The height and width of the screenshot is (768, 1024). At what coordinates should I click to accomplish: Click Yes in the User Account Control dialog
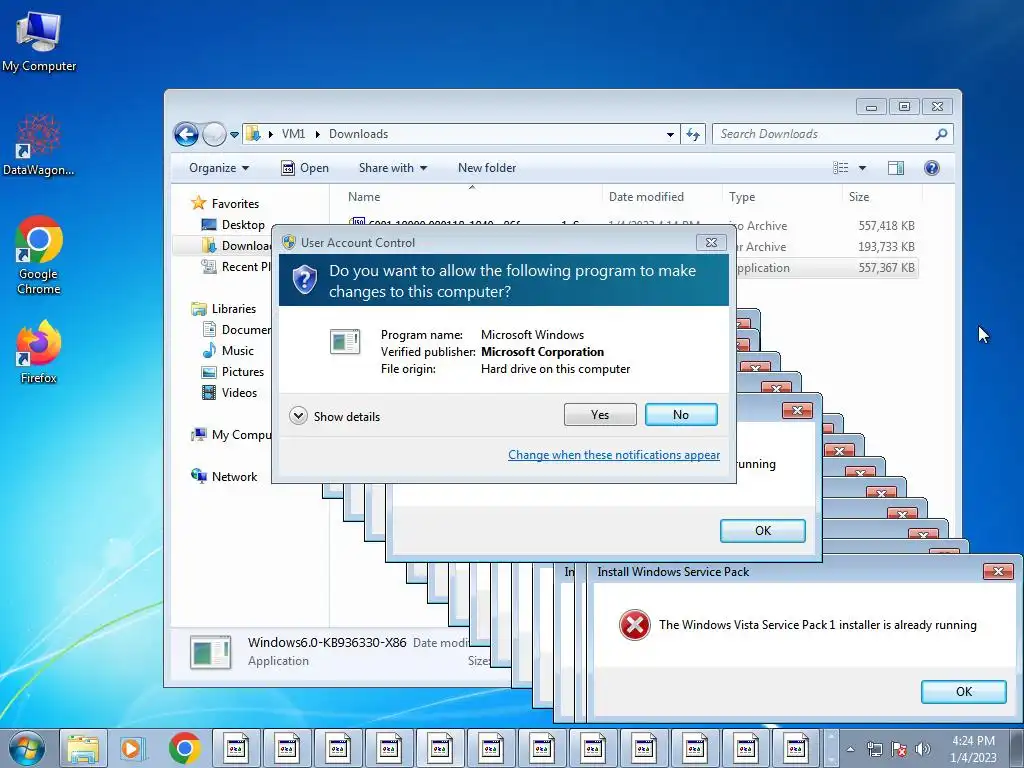click(x=600, y=415)
